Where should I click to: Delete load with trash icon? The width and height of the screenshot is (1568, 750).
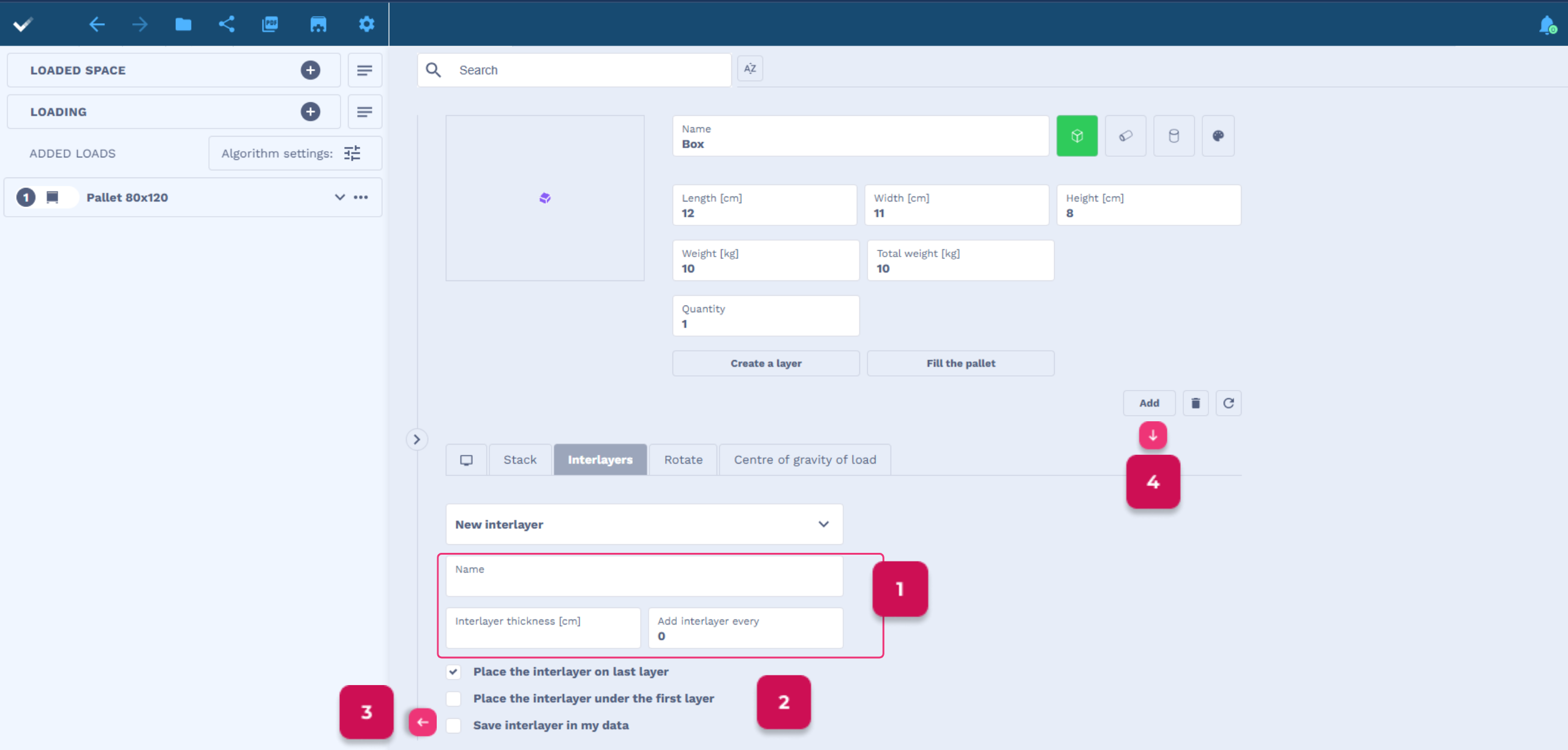pos(1195,403)
